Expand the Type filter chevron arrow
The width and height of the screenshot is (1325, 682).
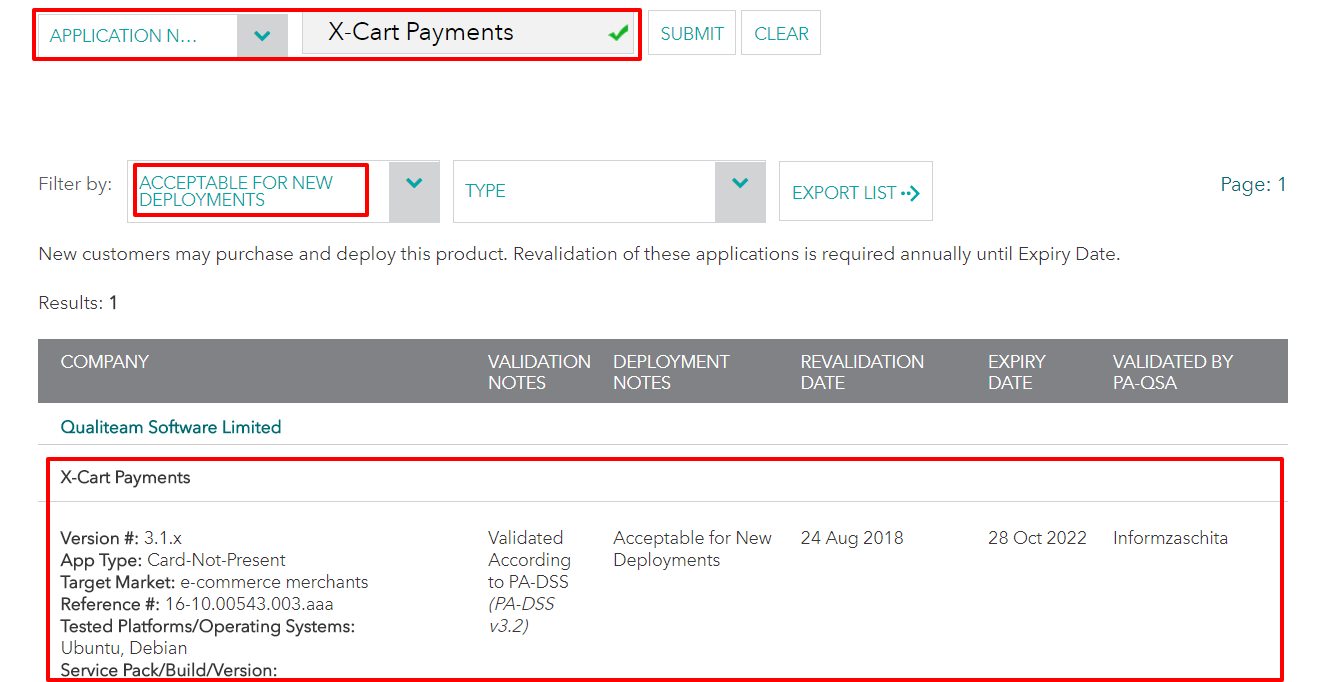coord(740,183)
